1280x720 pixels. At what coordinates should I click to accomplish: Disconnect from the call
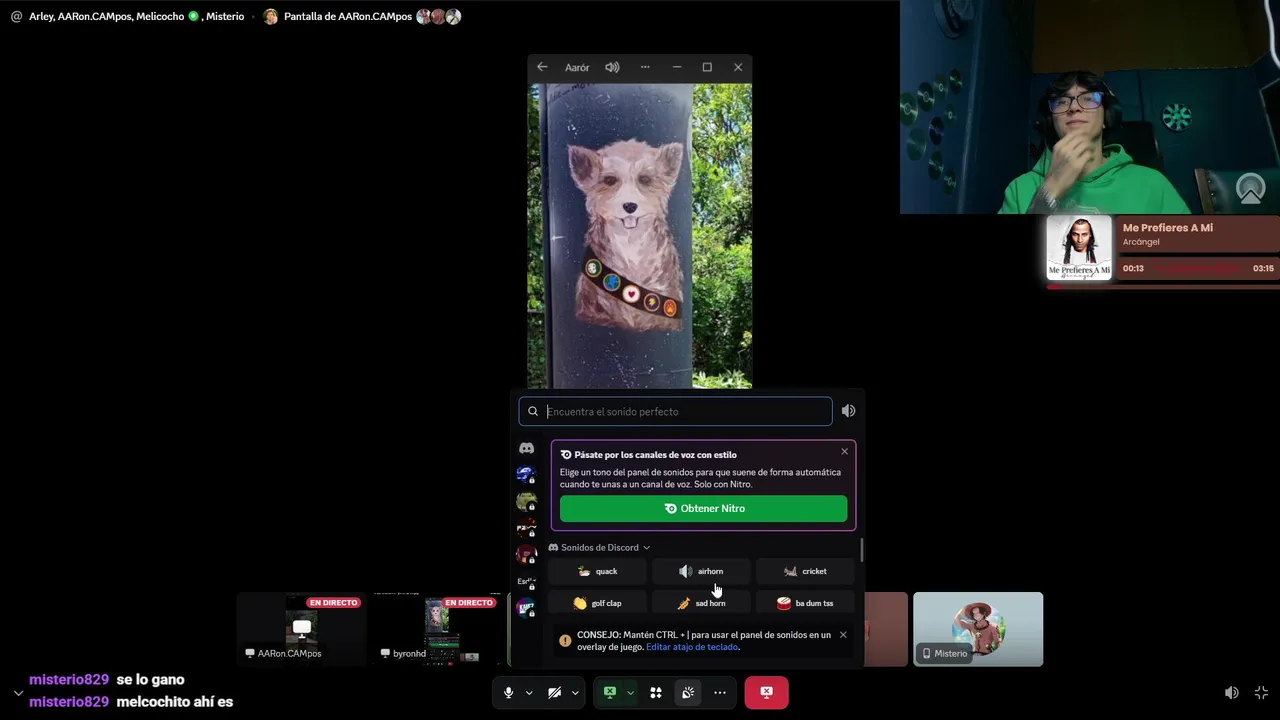coord(766,692)
